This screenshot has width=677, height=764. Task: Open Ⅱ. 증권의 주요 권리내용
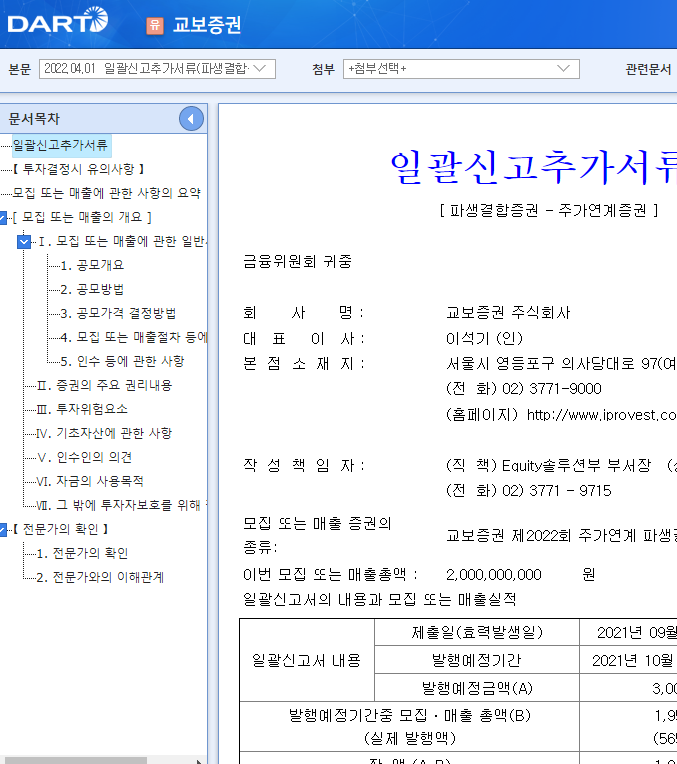(104, 385)
